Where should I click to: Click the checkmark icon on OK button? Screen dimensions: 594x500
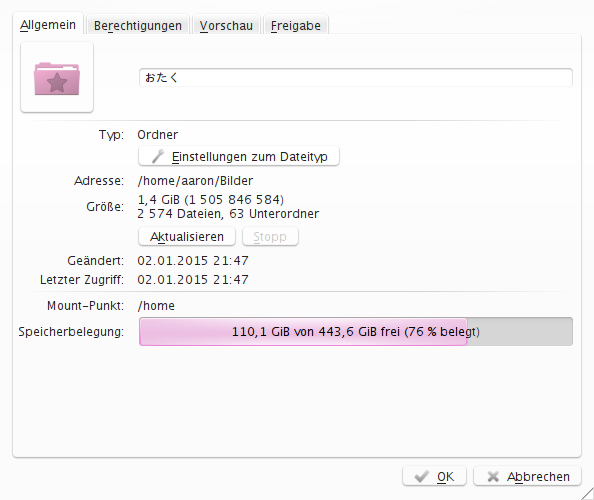(x=421, y=477)
